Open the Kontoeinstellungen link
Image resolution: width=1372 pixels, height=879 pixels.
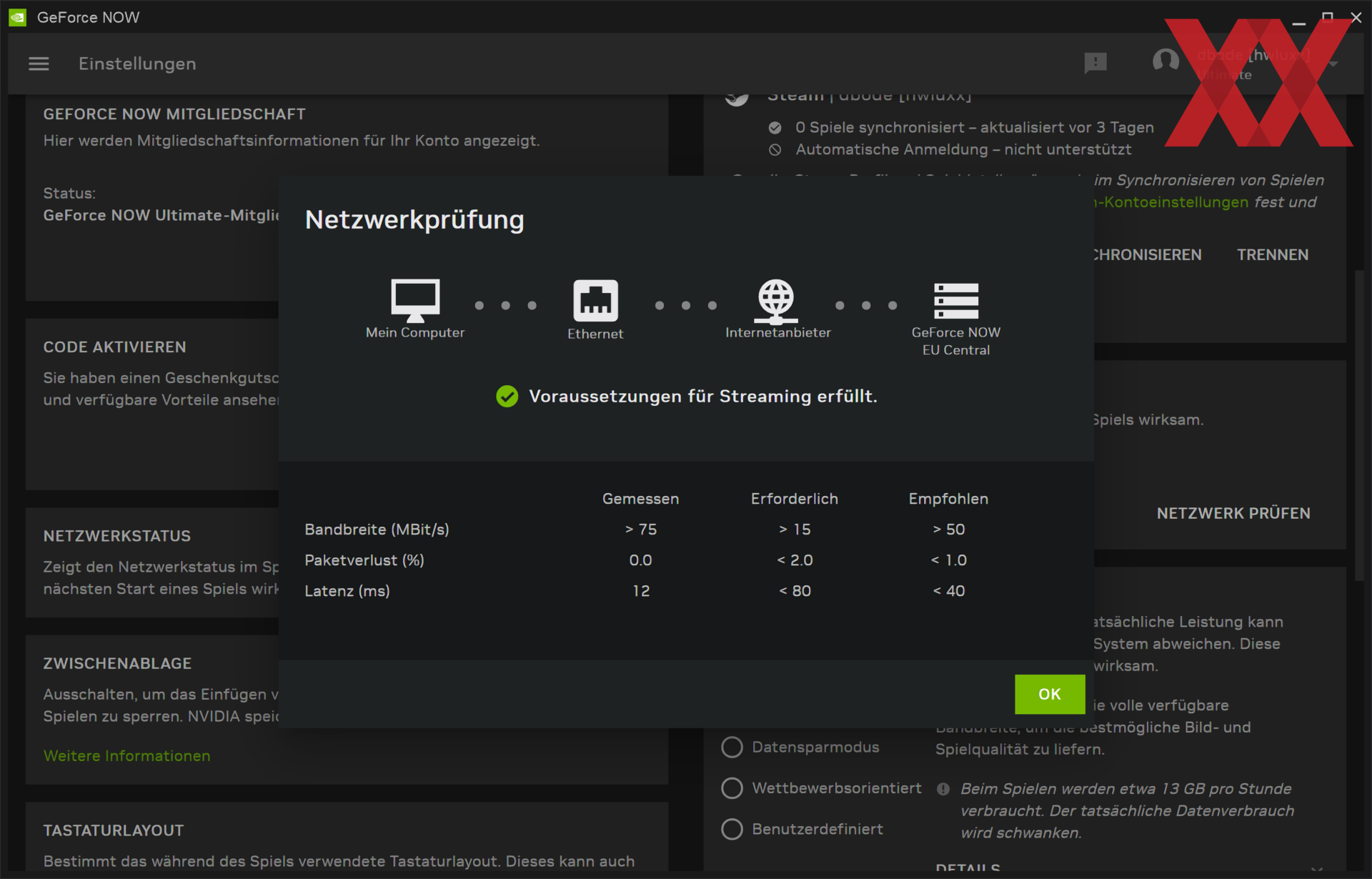pyautogui.click(x=1171, y=202)
